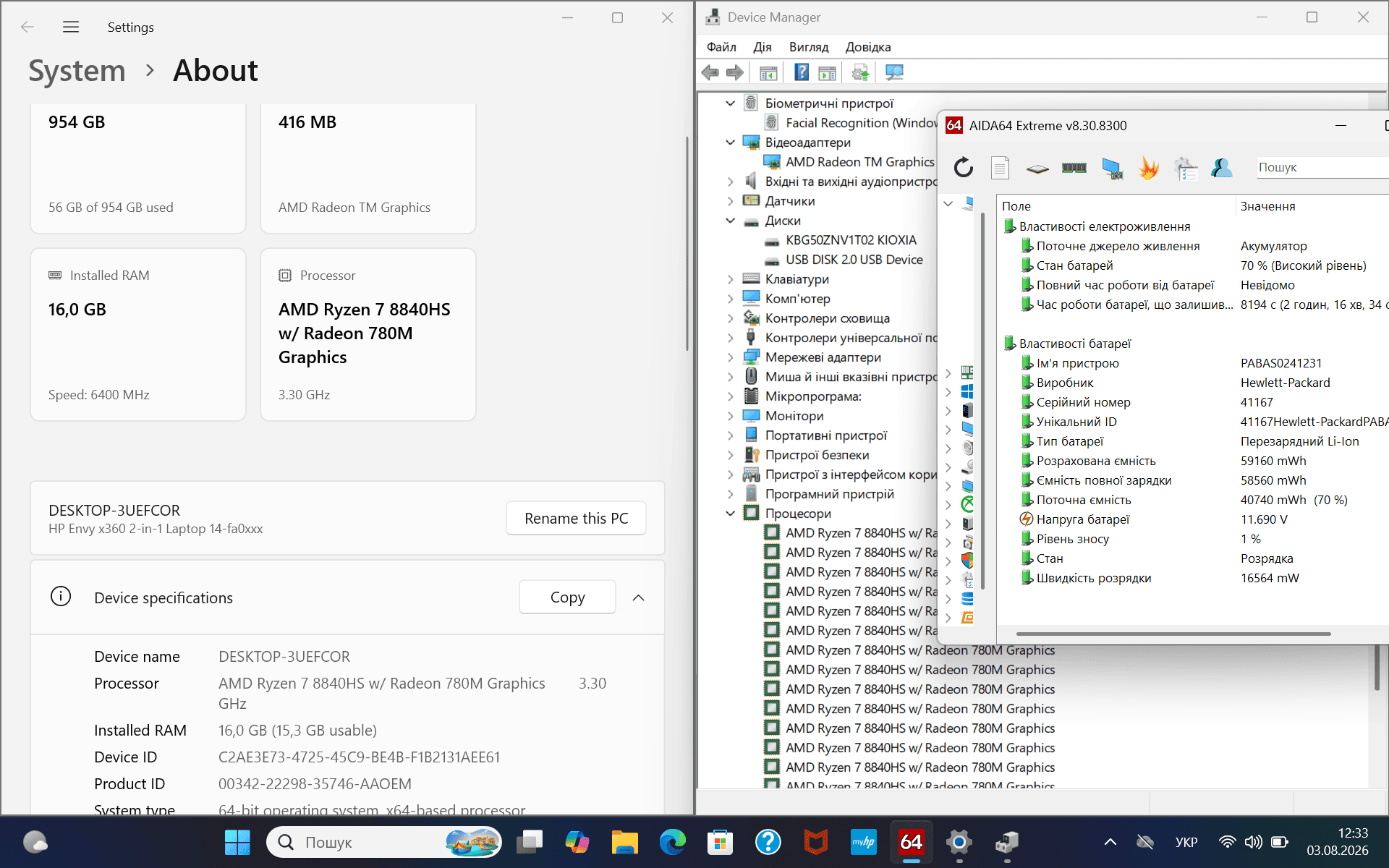Open the Settings navigation hamburger menu
1389x868 pixels.
[71, 27]
